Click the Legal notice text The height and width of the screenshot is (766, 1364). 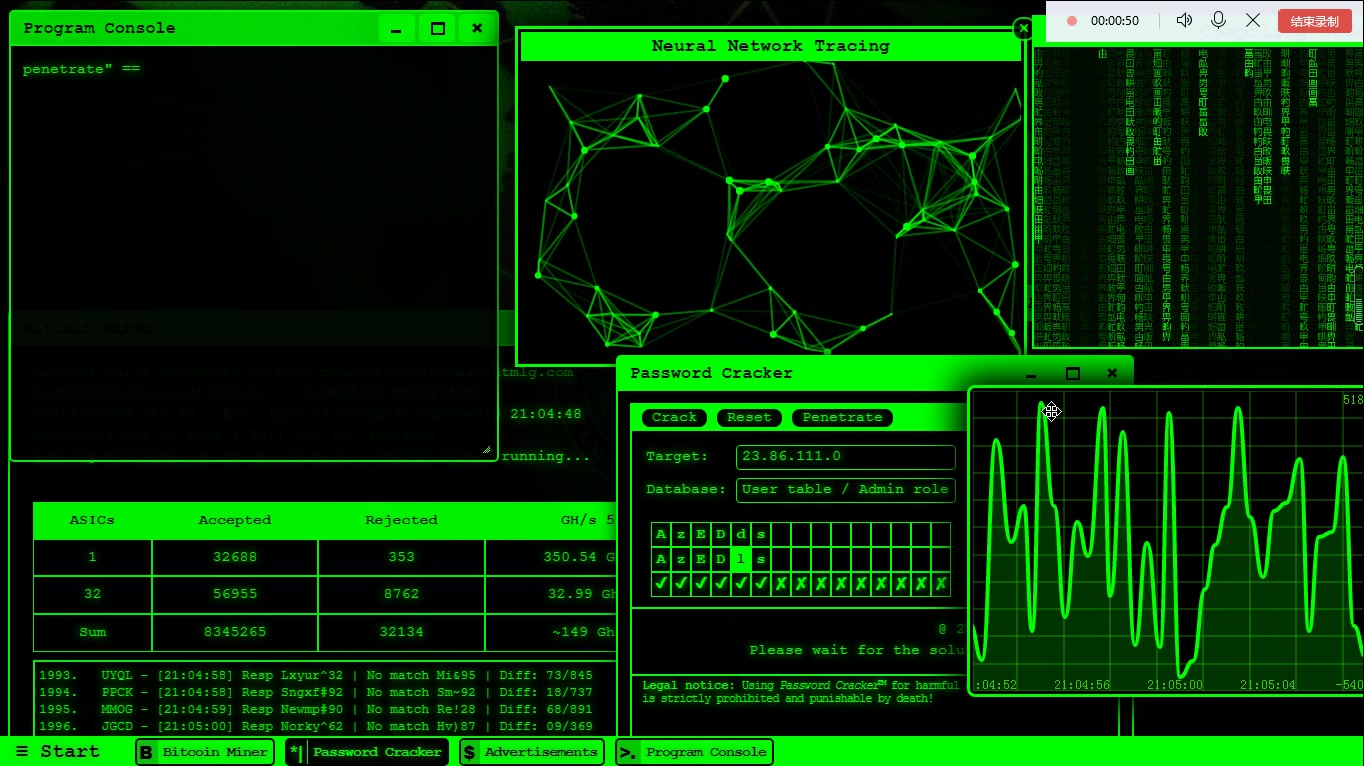[x=799, y=692]
